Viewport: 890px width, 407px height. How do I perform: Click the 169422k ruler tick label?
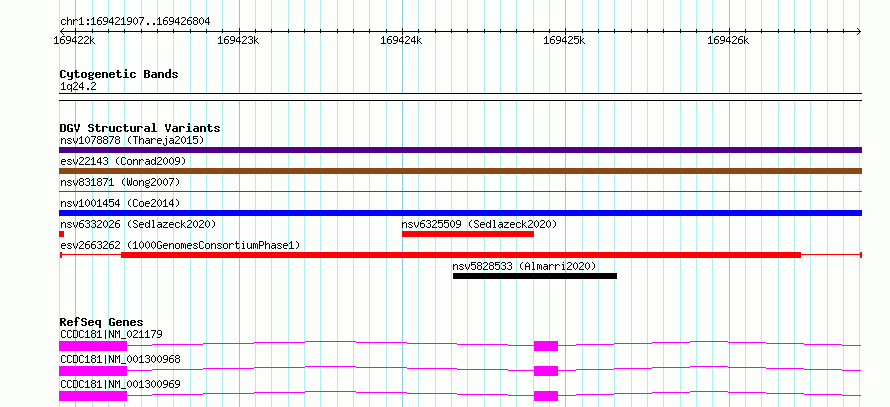pyautogui.click(x=74, y=40)
